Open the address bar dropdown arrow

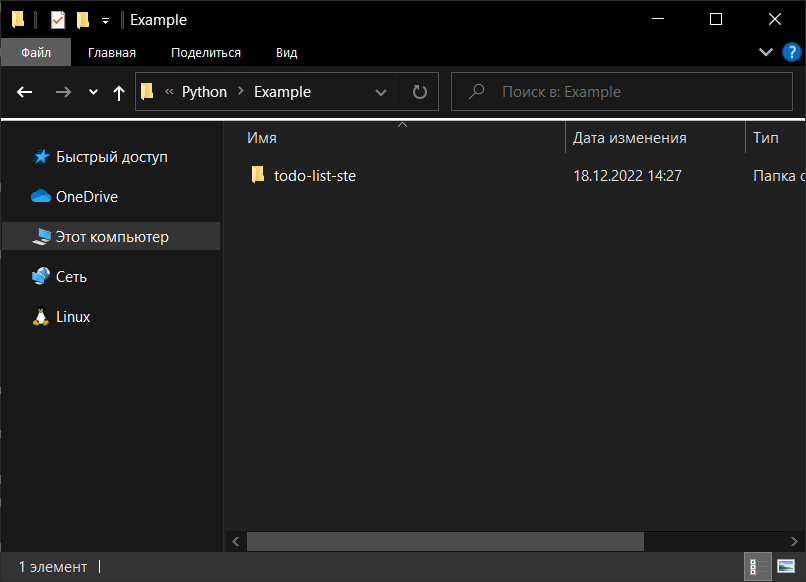(x=381, y=91)
